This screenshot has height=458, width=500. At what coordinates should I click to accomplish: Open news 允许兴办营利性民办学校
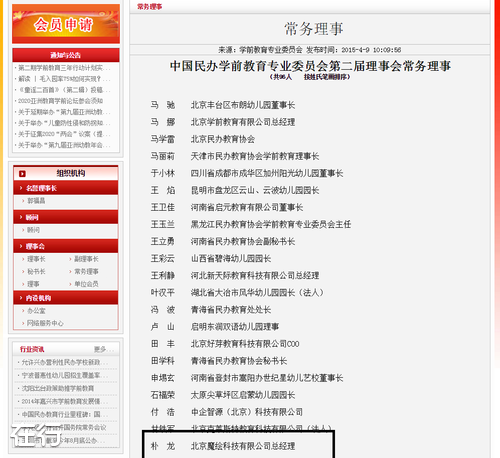[65, 362]
